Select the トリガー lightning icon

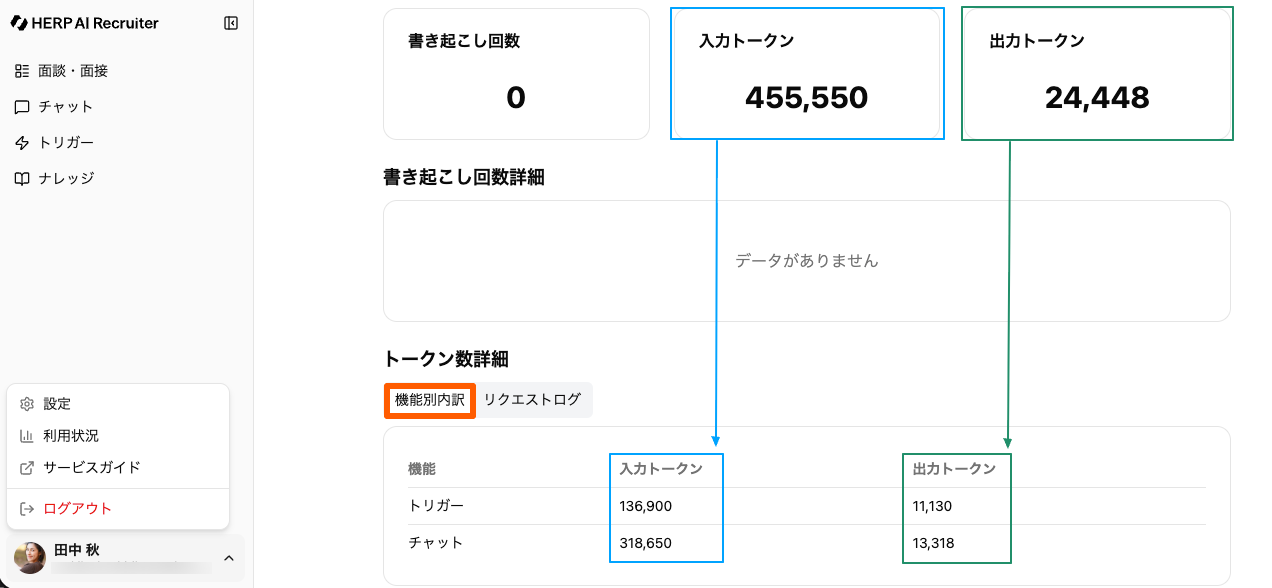(x=22, y=143)
